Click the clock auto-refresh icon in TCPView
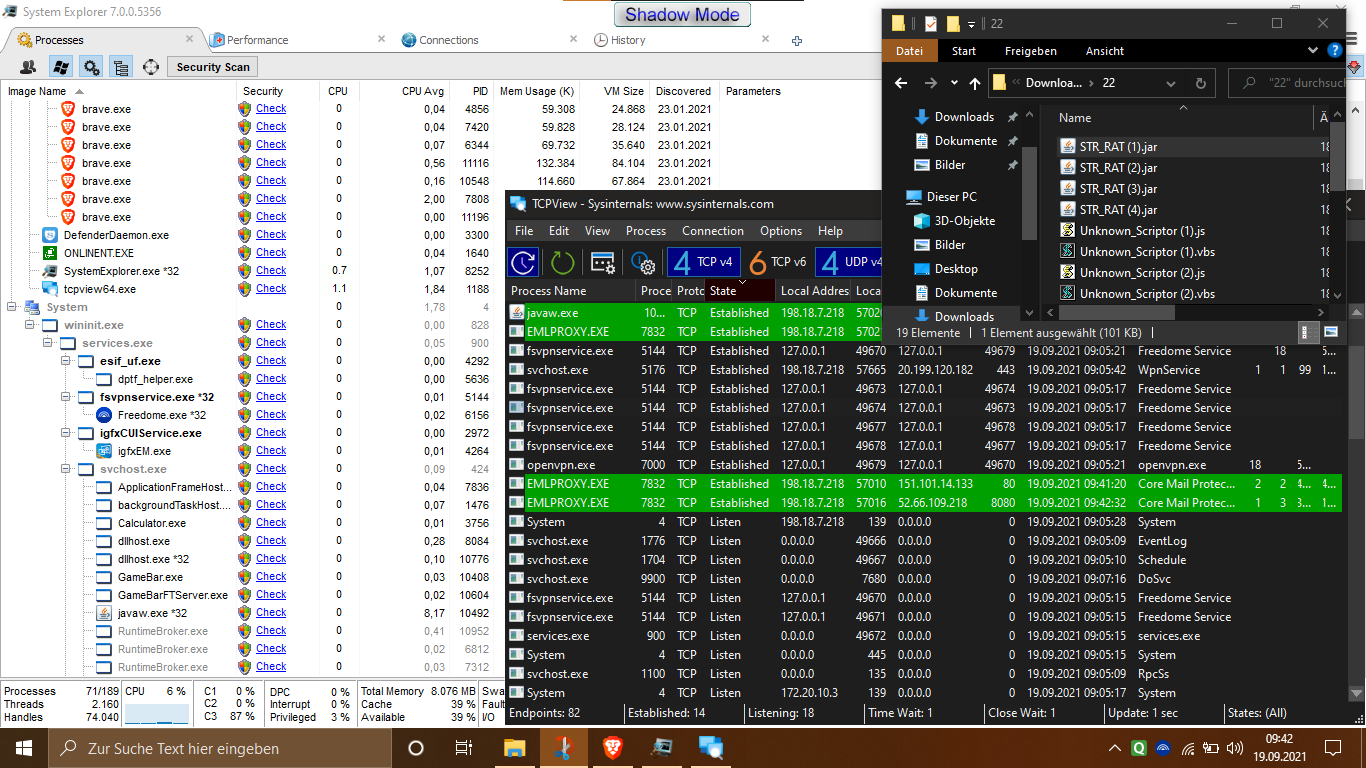Image resolution: width=1366 pixels, height=768 pixels. point(522,263)
